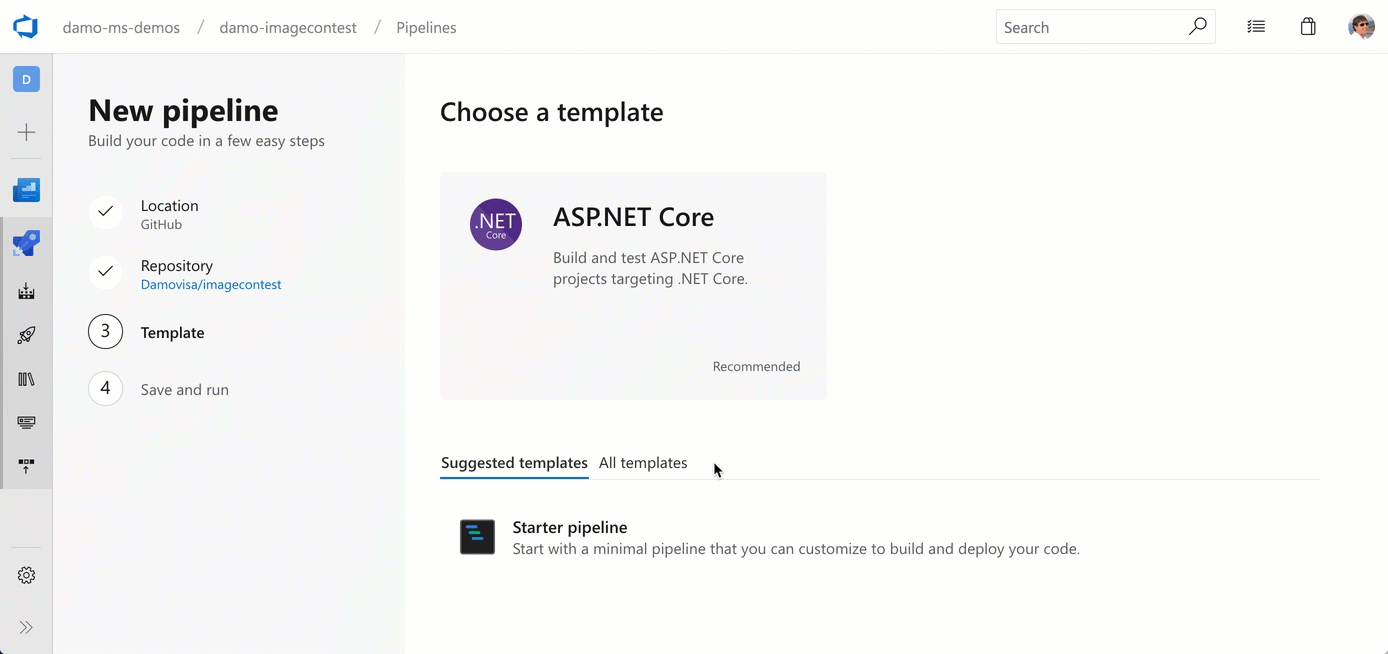Switch to the All templates tab
1388x654 pixels.
pyautogui.click(x=643, y=463)
